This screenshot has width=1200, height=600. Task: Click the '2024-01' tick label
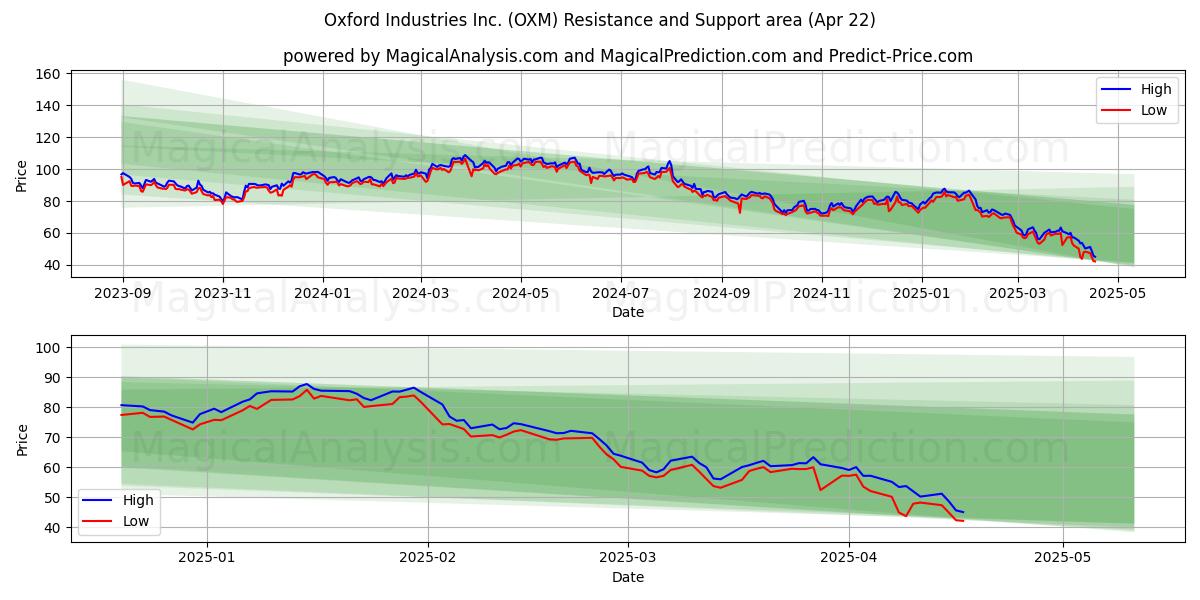tap(322, 294)
